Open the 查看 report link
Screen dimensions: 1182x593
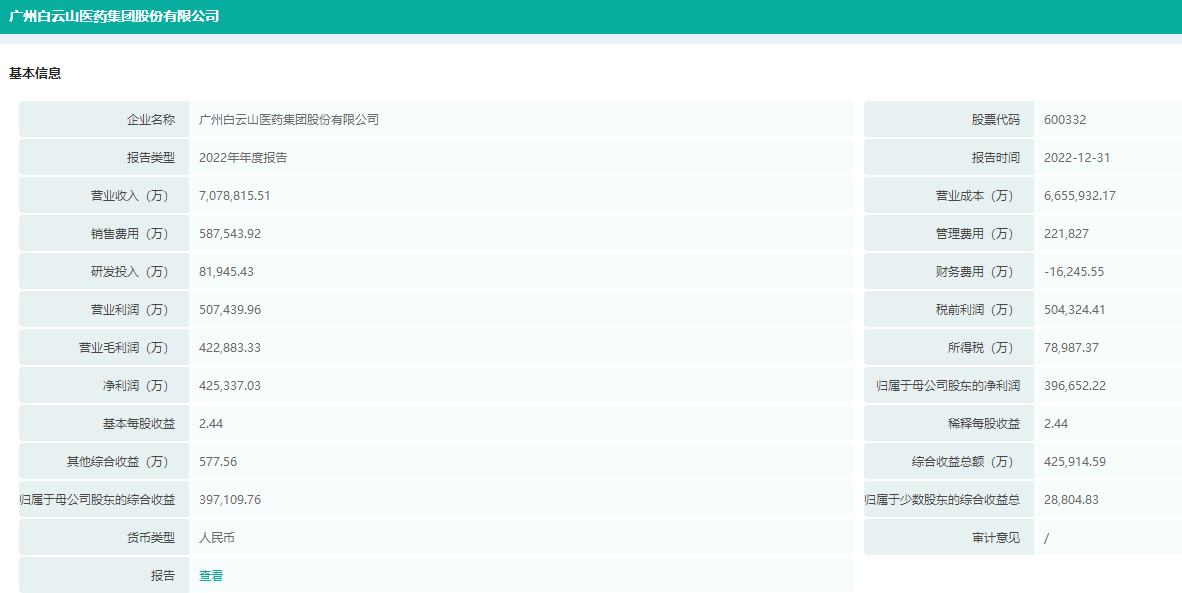211,576
